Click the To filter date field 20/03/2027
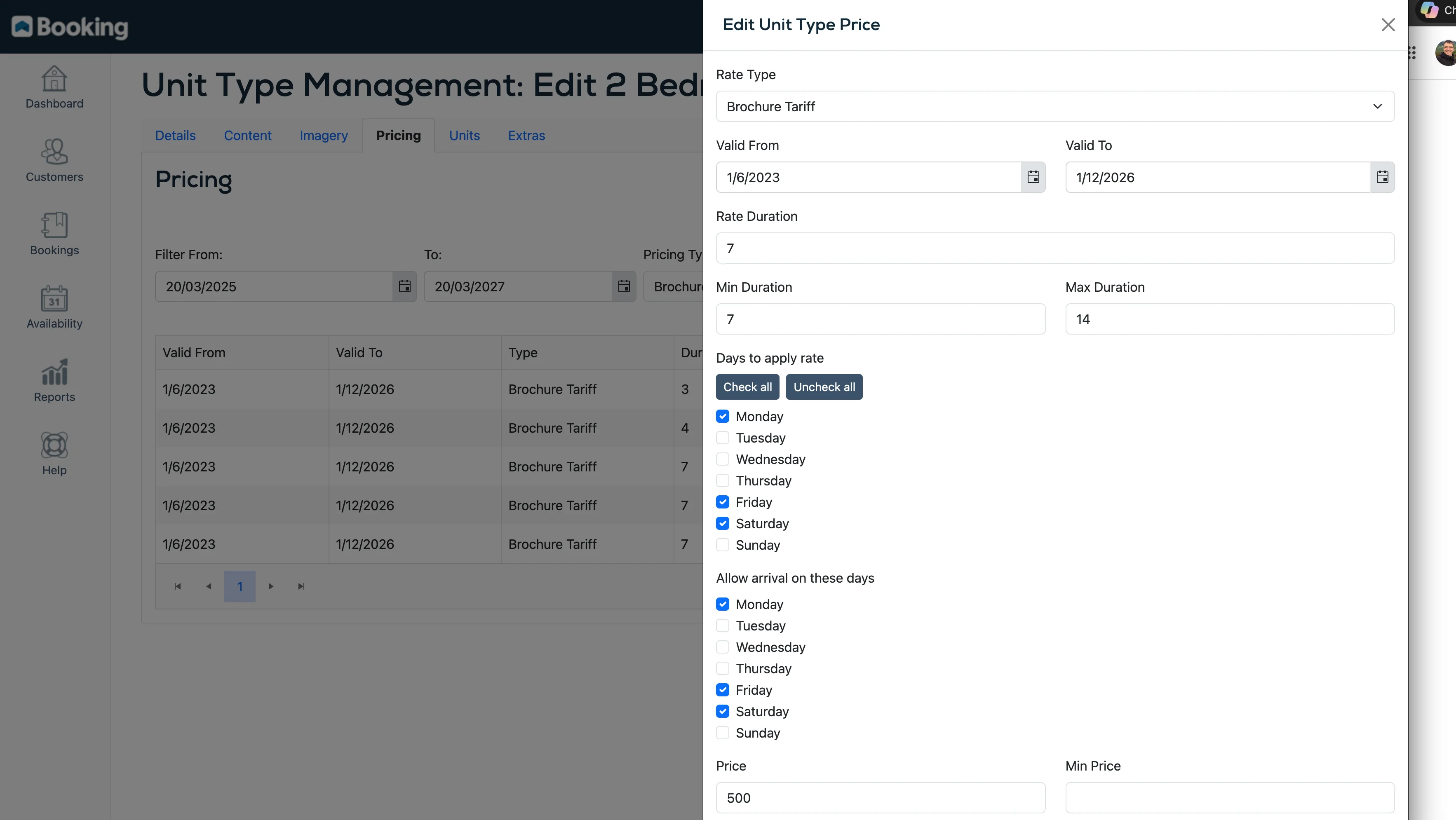This screenshot has height=820, width=1456. coord(518,286)
